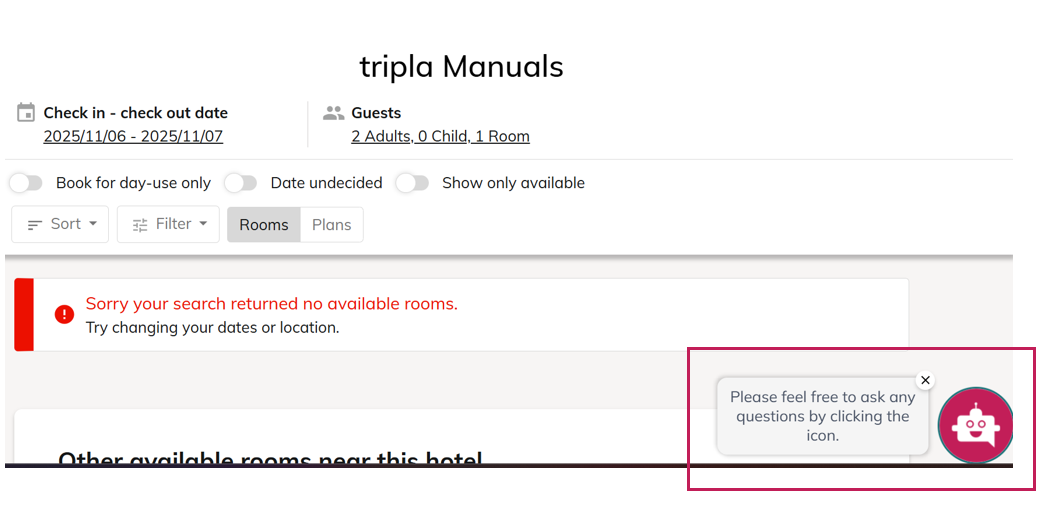Close the chatbot tooltip bubble

click(x=925, y=380)
